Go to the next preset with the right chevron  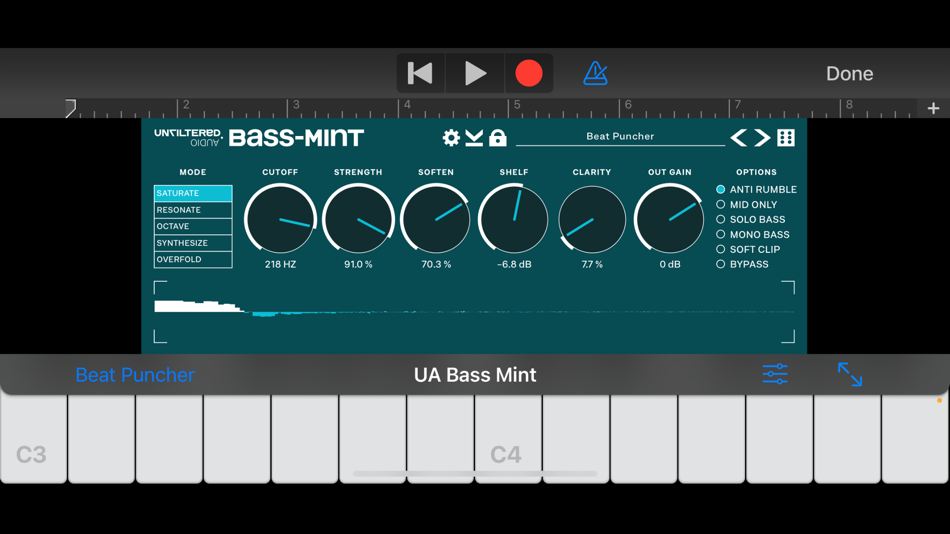(x=762, y=138)
